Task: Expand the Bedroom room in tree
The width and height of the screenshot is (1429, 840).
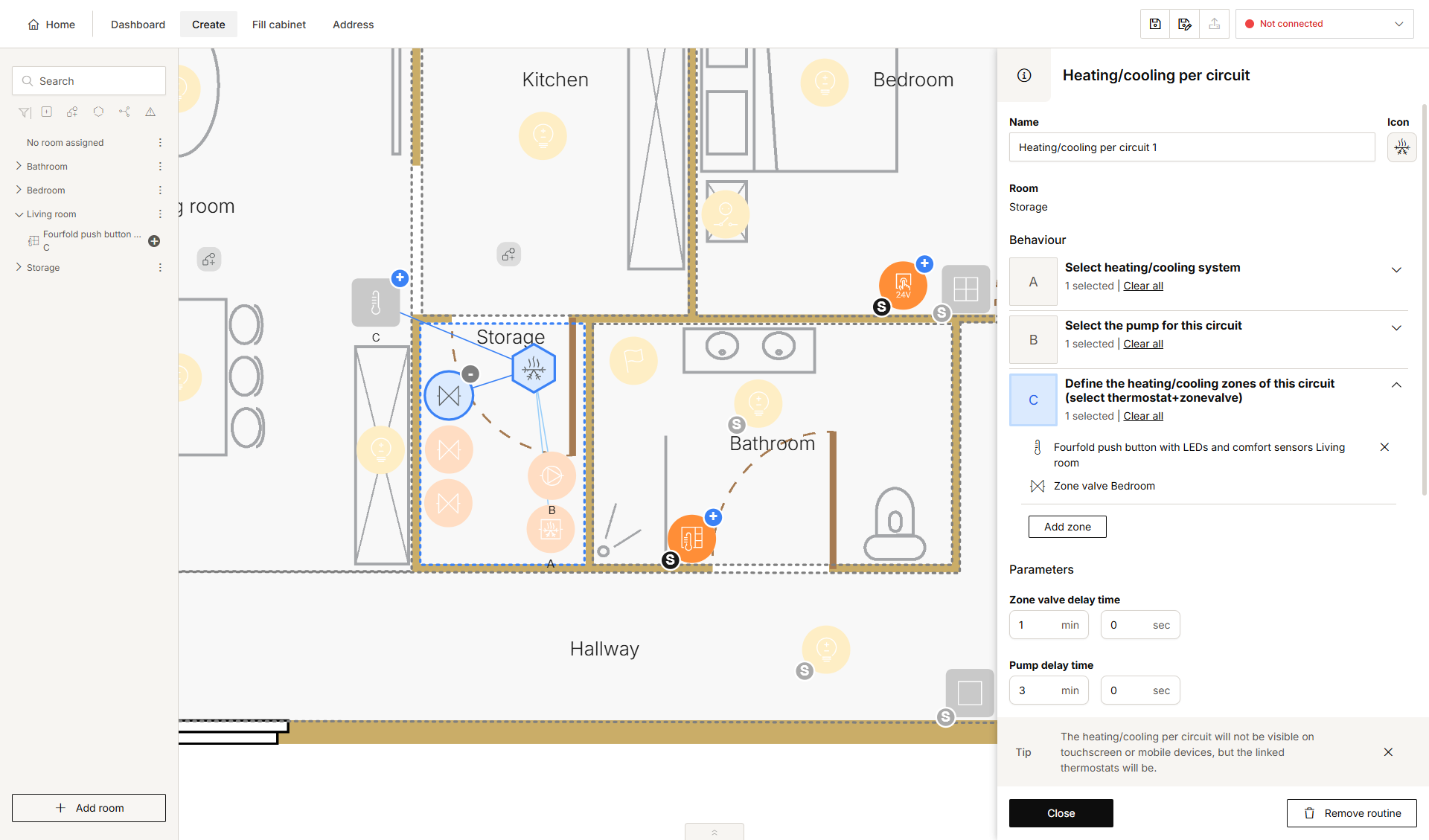Action: pos(19,190)
